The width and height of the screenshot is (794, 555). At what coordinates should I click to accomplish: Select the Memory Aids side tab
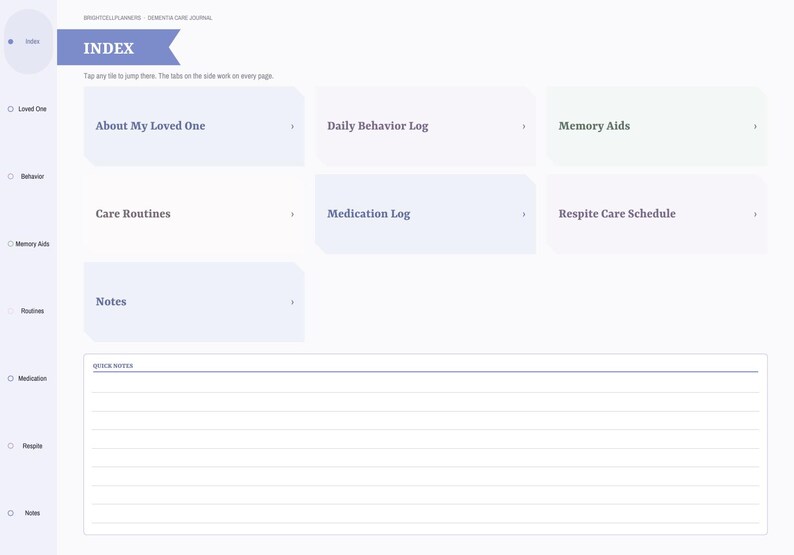28,244
